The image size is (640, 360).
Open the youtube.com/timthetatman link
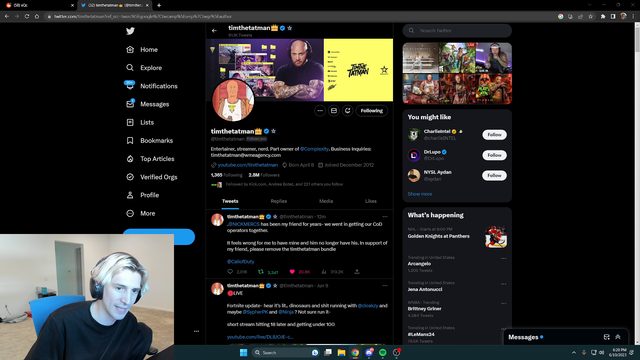(x=247, y=165)
